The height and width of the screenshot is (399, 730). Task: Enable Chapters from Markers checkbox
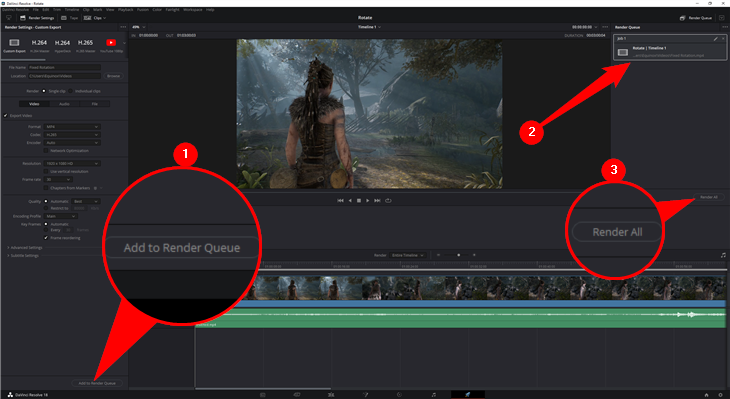click(46, 188)
